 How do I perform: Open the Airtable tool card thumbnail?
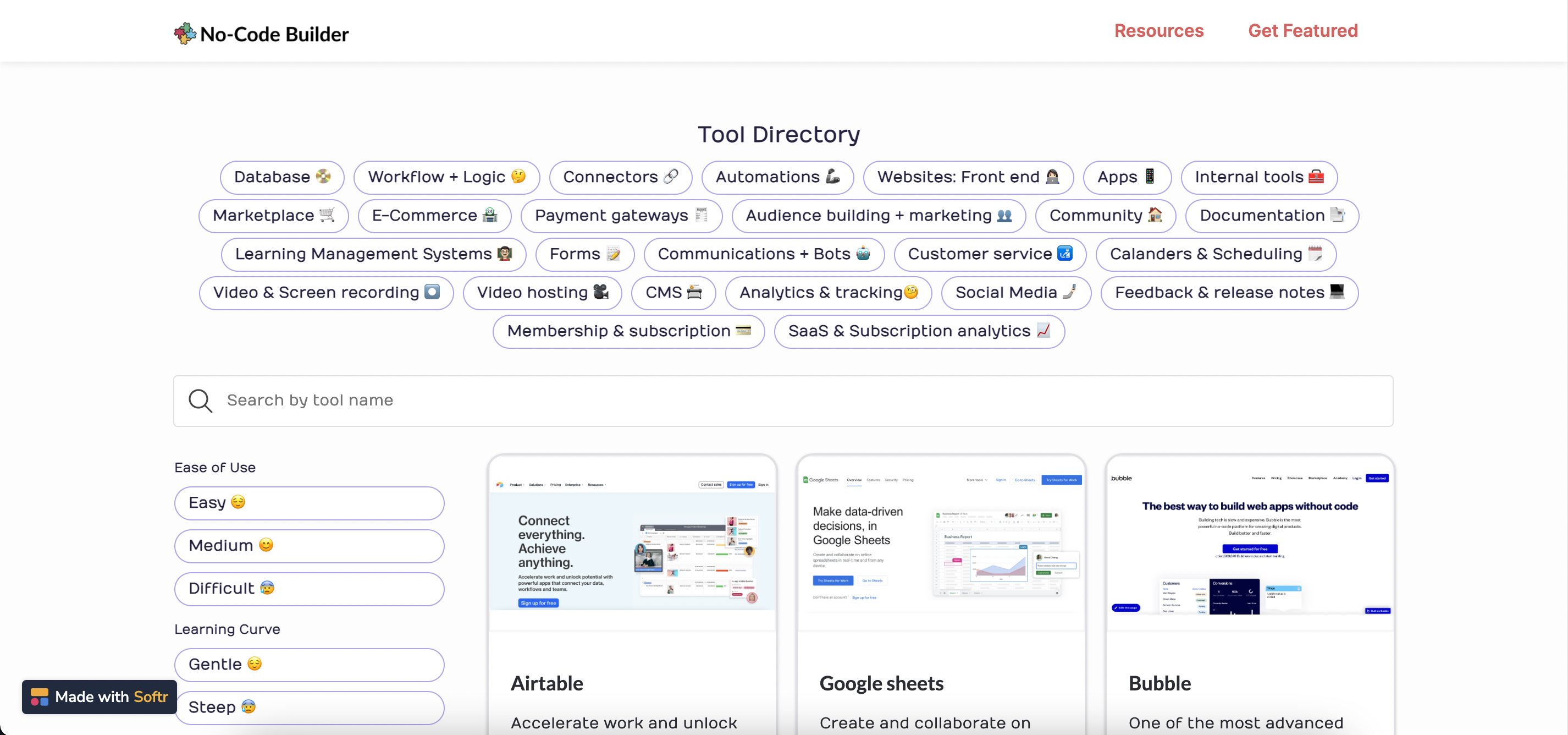pyautogui.click(x=632, y=543)
